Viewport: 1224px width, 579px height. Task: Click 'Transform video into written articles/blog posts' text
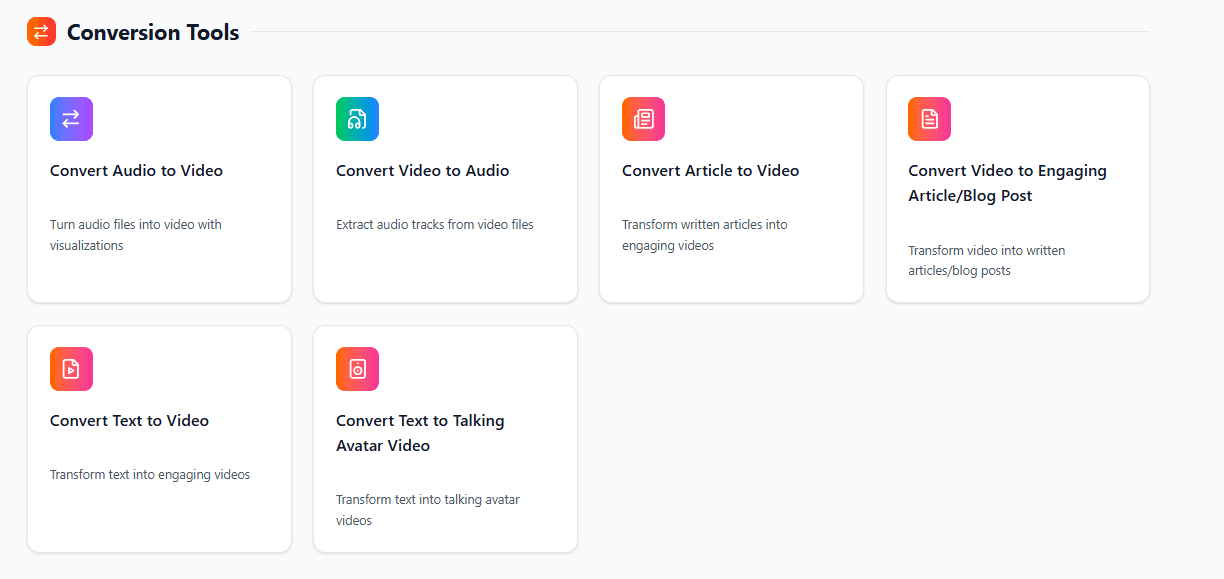[x=986, y=260]
